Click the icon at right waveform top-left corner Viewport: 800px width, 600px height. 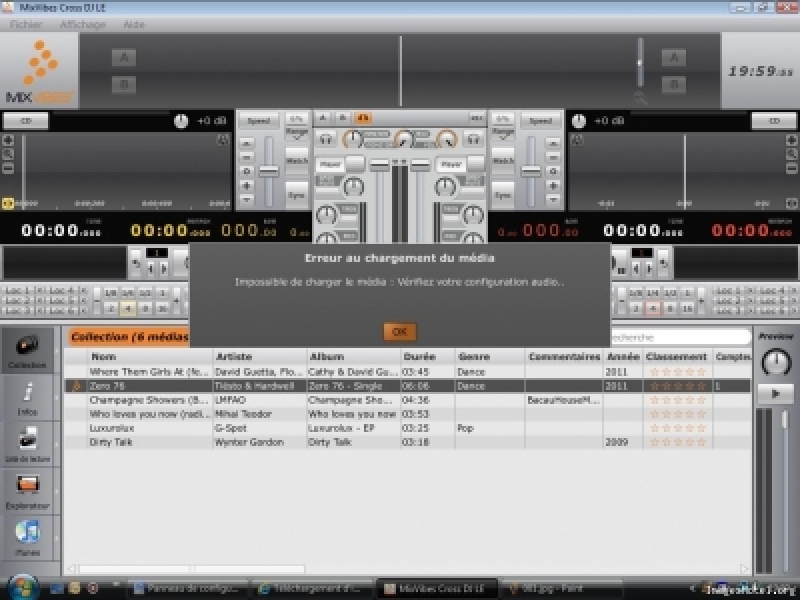pos(577,139)
